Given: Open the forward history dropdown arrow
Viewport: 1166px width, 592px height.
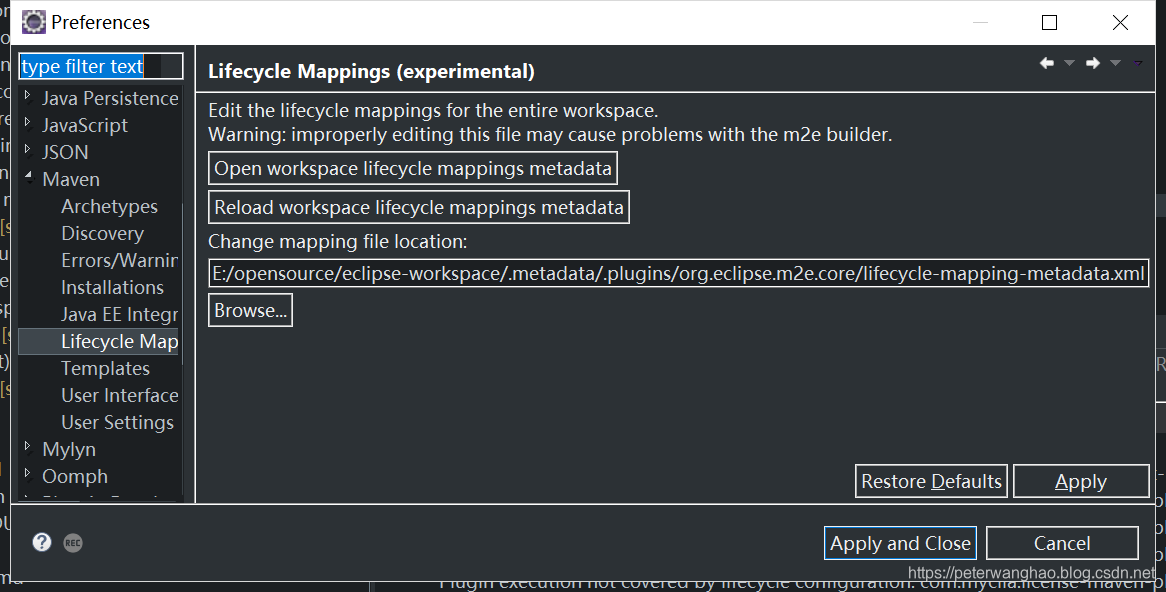Looking at the screenshot, I should click(x=1115, y=63).
